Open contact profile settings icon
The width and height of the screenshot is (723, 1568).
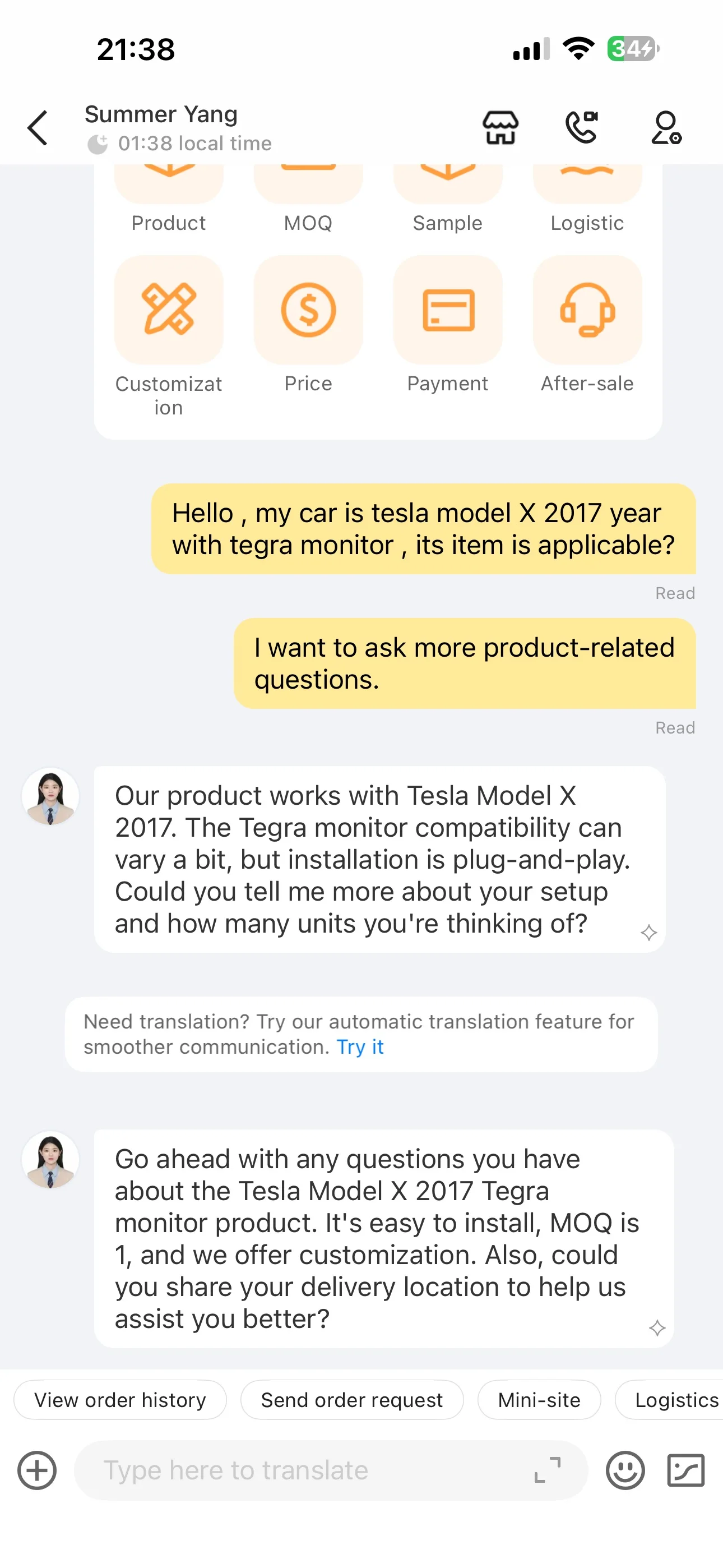point(666,128)
